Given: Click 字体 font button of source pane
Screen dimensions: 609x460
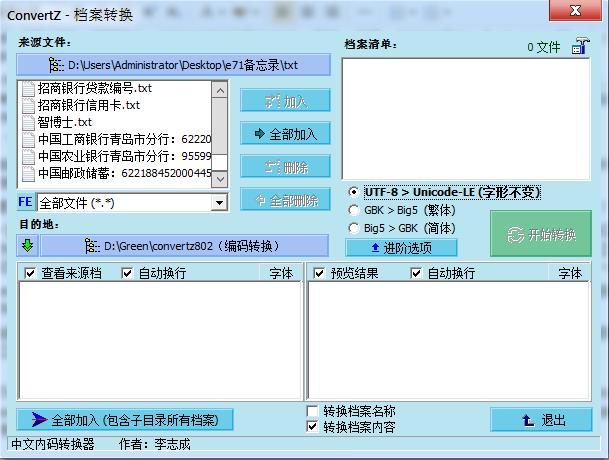Looking at the screenshot, I should click(282, 273).
